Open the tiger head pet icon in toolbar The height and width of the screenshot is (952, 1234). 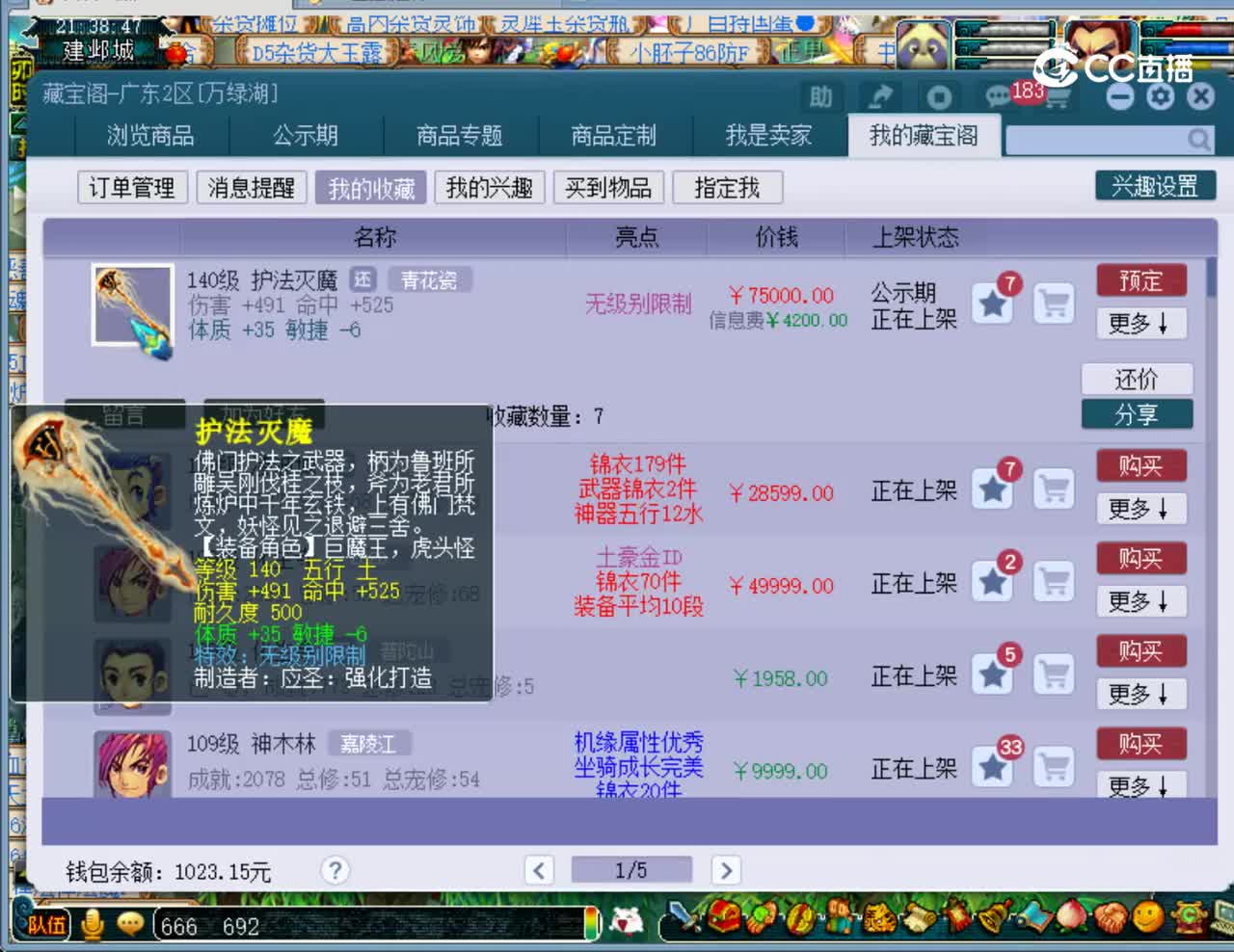878,917
